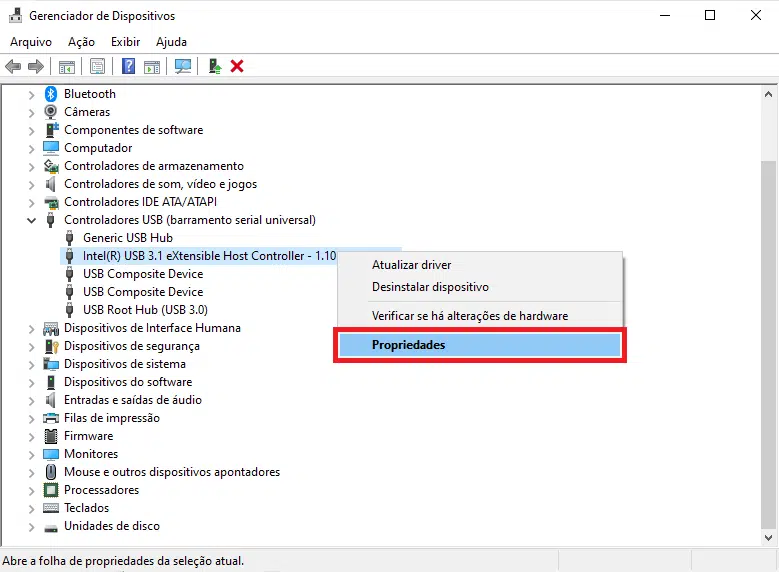This screenshot has width=779, height=572.
Task: Click the Firmware chip icon
Action: 51,436
